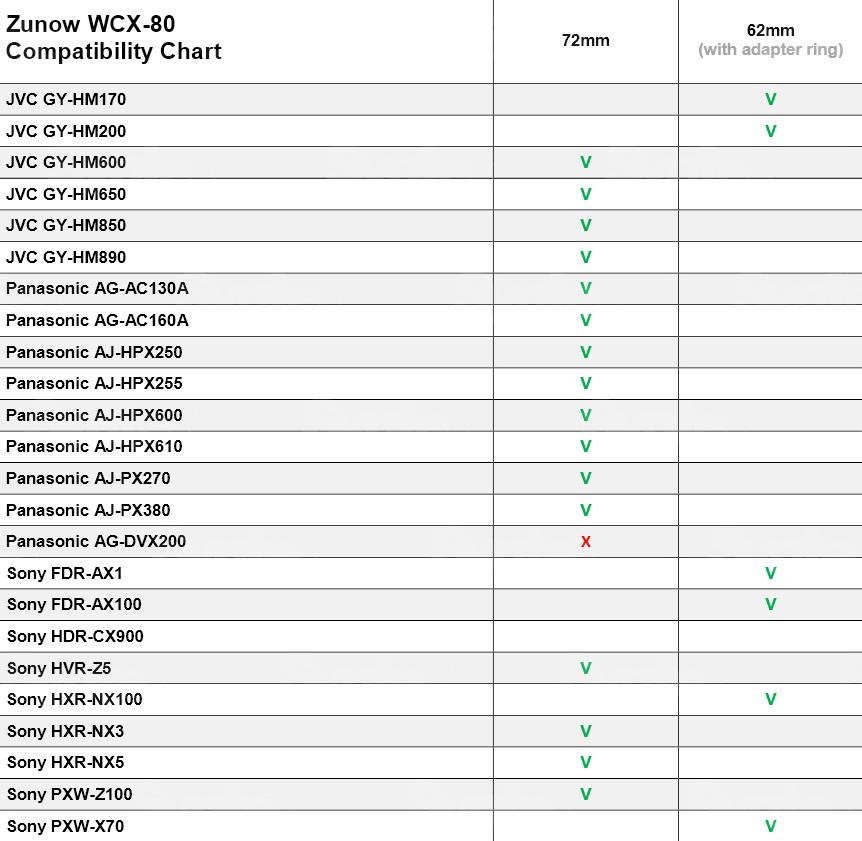Click the Sony HVR-Z5 green check mark
Viewport: 862px width, 841px height.
click(586, 668)
